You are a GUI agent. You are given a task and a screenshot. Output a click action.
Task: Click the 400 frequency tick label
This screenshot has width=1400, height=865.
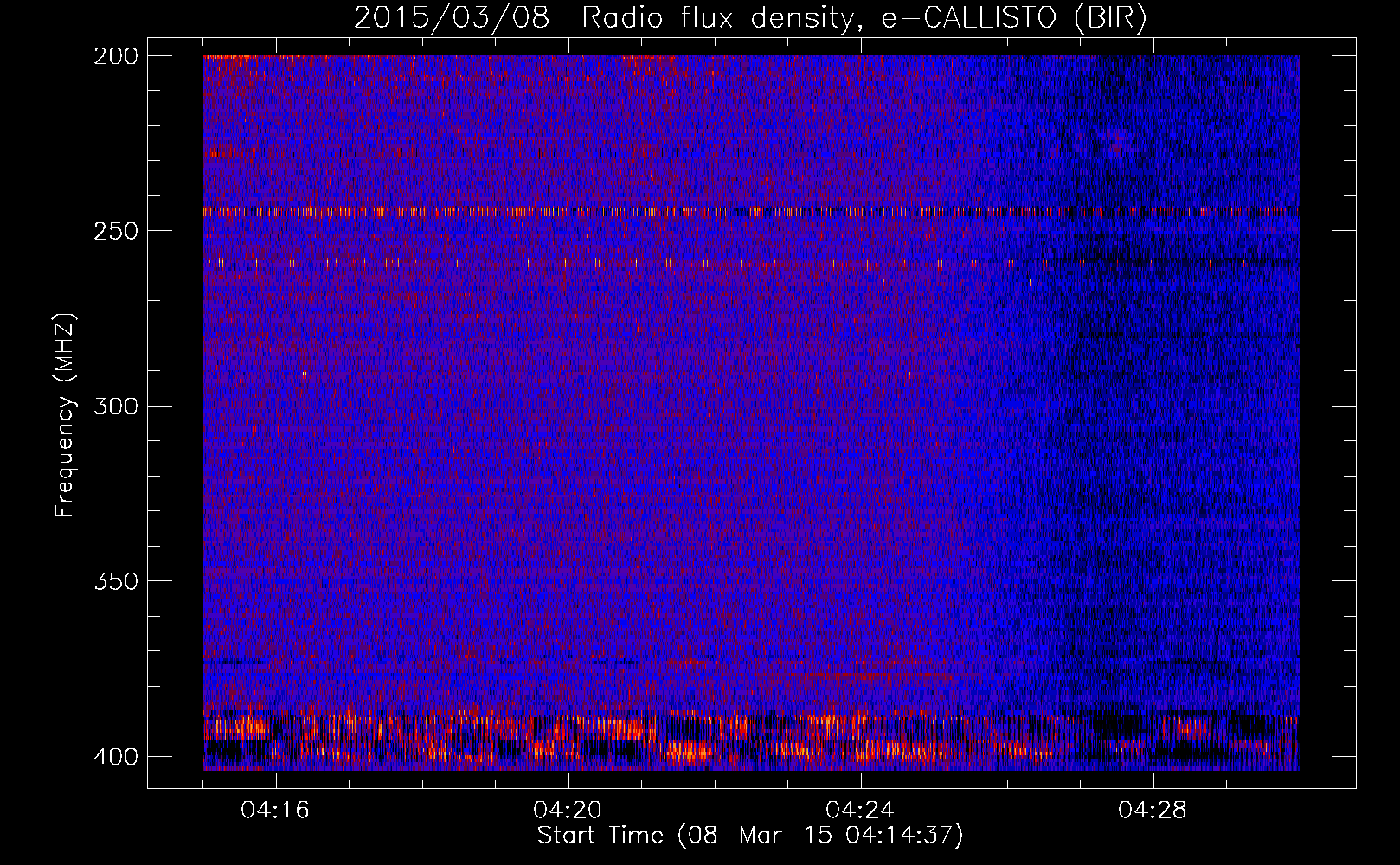[115, 756]
